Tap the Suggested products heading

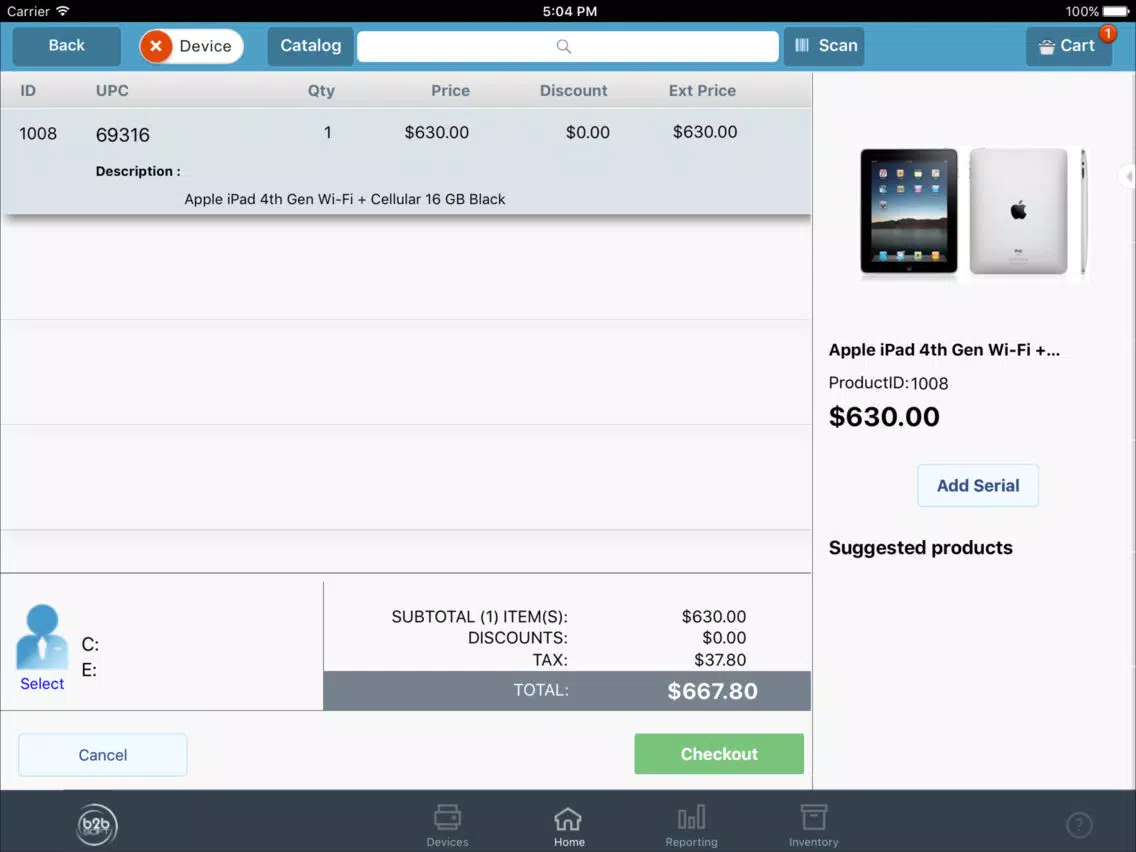[920, 548]
